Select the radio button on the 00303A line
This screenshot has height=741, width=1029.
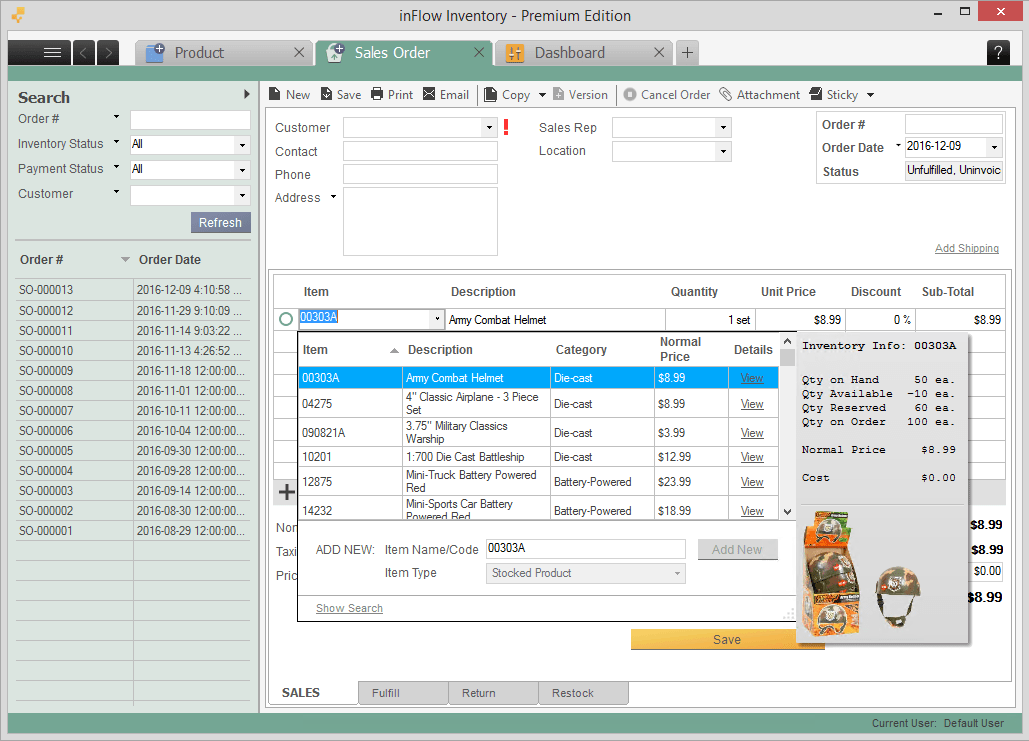coord(286,319)
